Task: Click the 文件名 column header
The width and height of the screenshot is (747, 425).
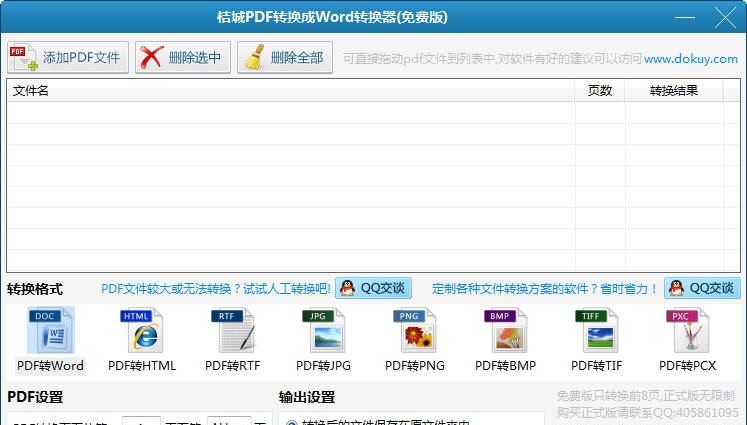Action: [x=291, y=91]
